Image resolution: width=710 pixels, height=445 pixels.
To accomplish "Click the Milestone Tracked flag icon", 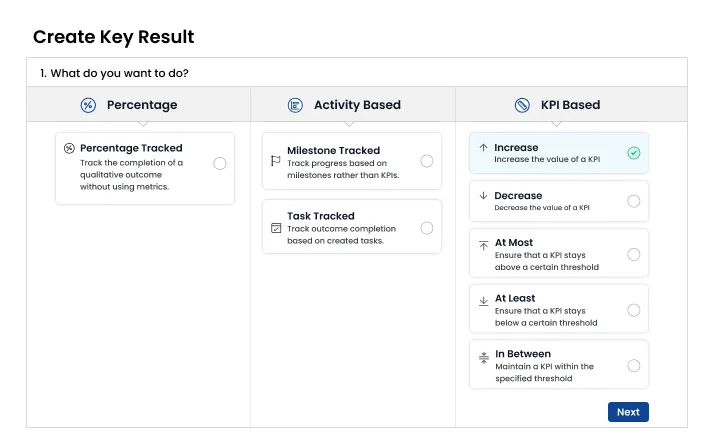I will 276,160.
